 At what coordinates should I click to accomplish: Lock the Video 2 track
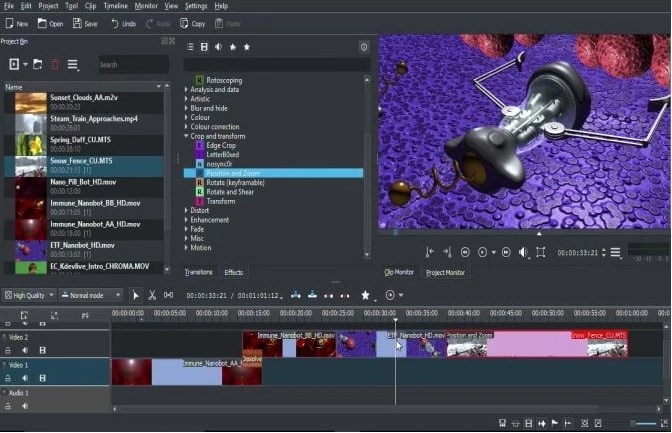[x=8, y=350]
